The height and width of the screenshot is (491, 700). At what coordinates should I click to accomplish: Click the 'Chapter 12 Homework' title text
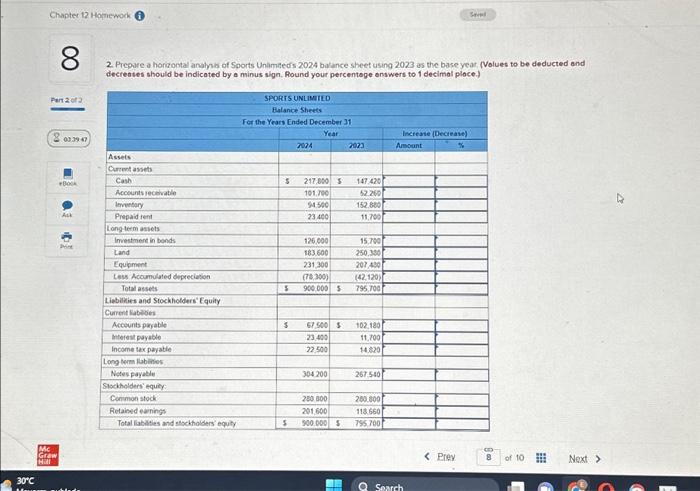(90, 15)
